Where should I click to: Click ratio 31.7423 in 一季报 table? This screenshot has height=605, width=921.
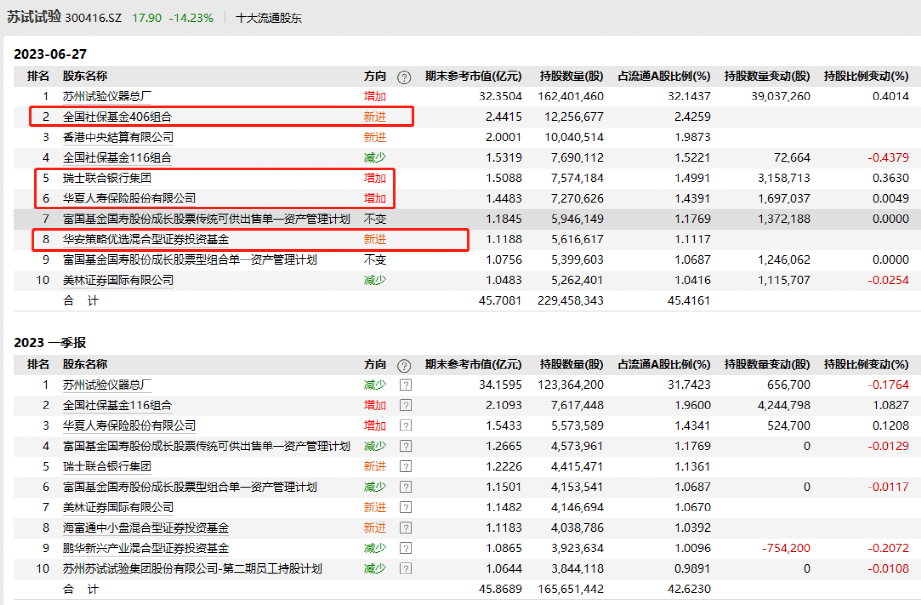point(689,385)
